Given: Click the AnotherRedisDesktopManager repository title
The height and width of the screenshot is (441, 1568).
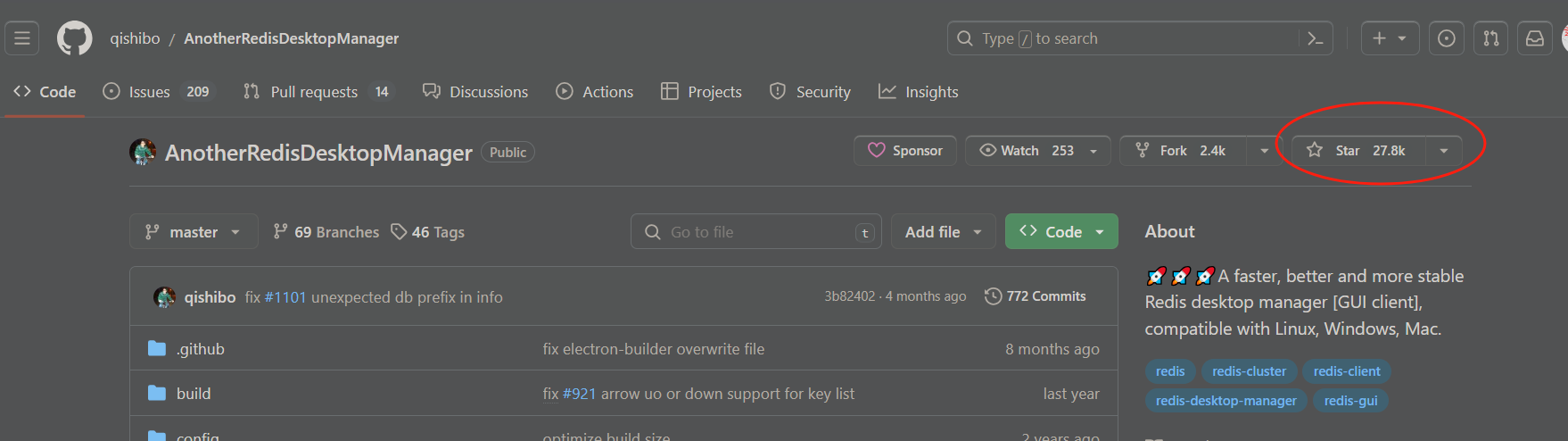Looking at the screenshot, I should [x=318, y=153].
